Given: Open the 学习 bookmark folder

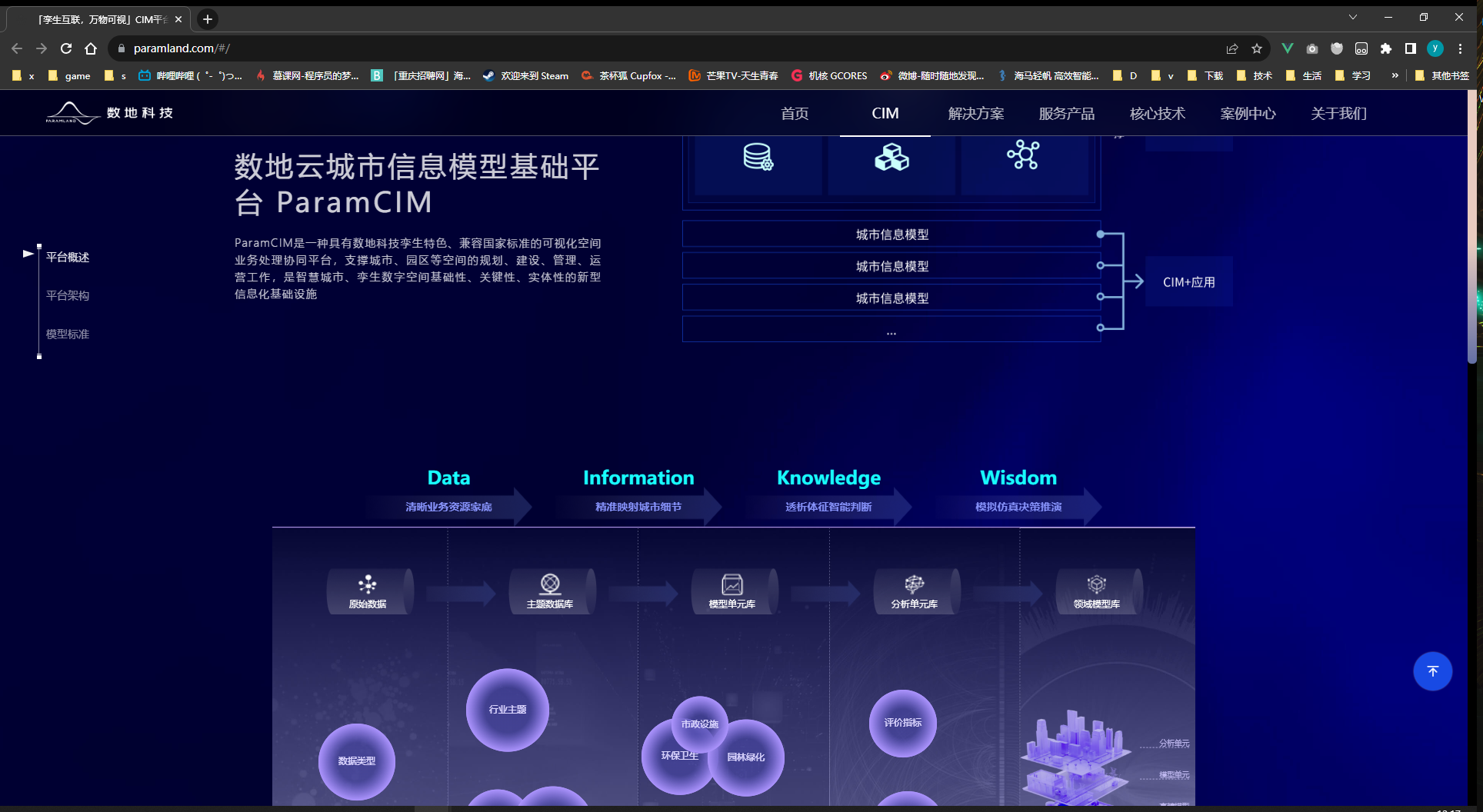Looking at the screenshot, I should pos(1353,75).
